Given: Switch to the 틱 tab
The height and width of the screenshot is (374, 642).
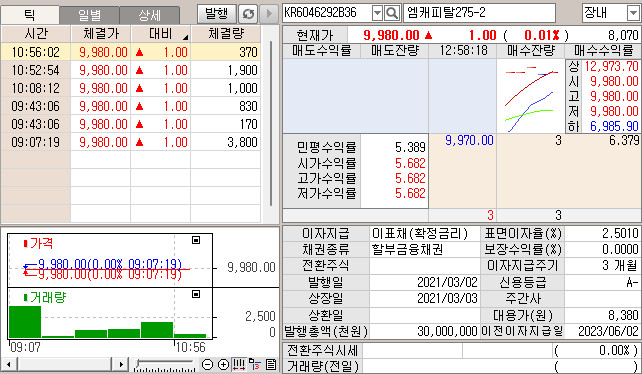Looking at the screenshot, I should tap(30, 15).
